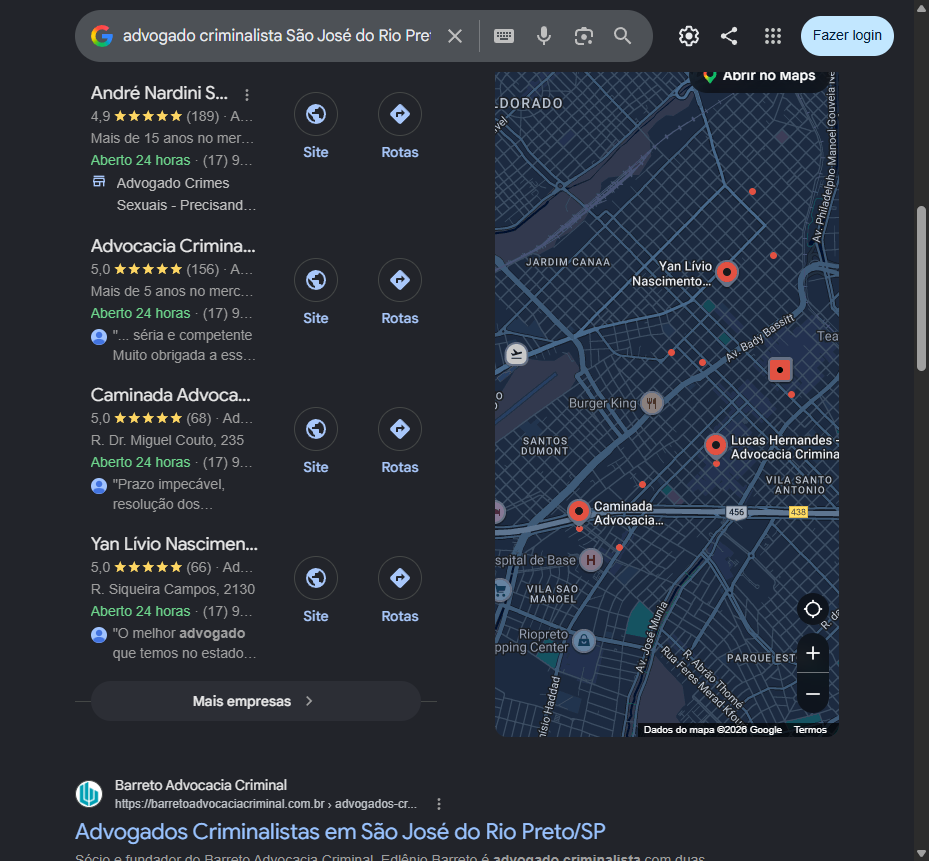The image size is (929, 861).
Task: Open search by image camera icon
Action: (584, 36)
